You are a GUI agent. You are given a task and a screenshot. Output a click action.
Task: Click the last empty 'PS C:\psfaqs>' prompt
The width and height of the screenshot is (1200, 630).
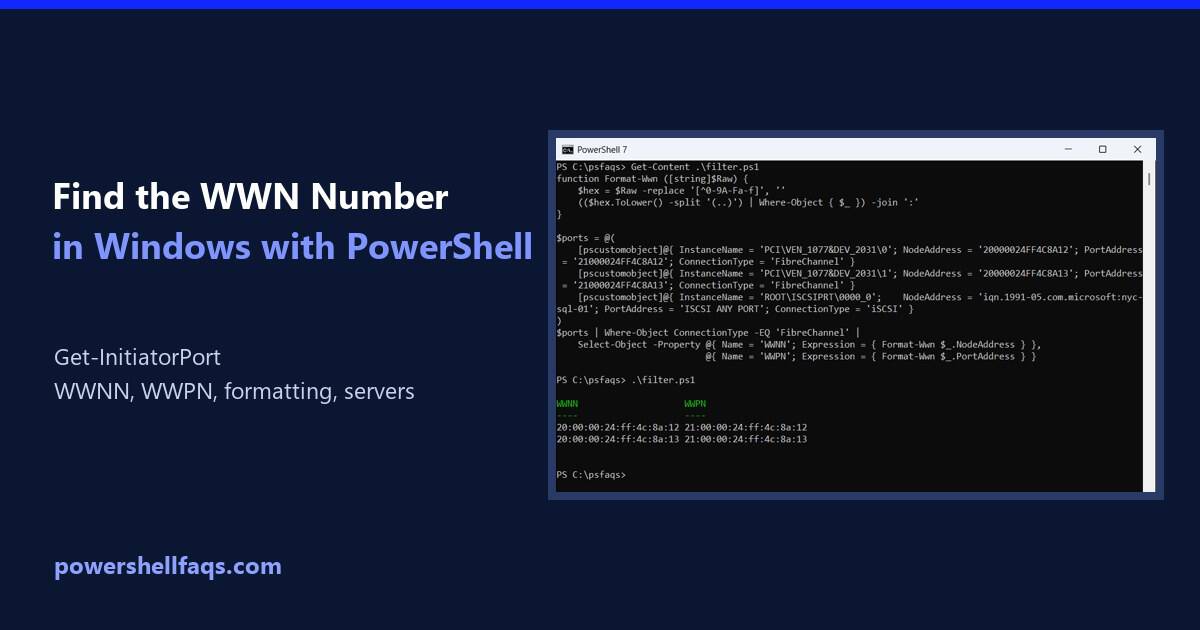click(x=591, y=474)
